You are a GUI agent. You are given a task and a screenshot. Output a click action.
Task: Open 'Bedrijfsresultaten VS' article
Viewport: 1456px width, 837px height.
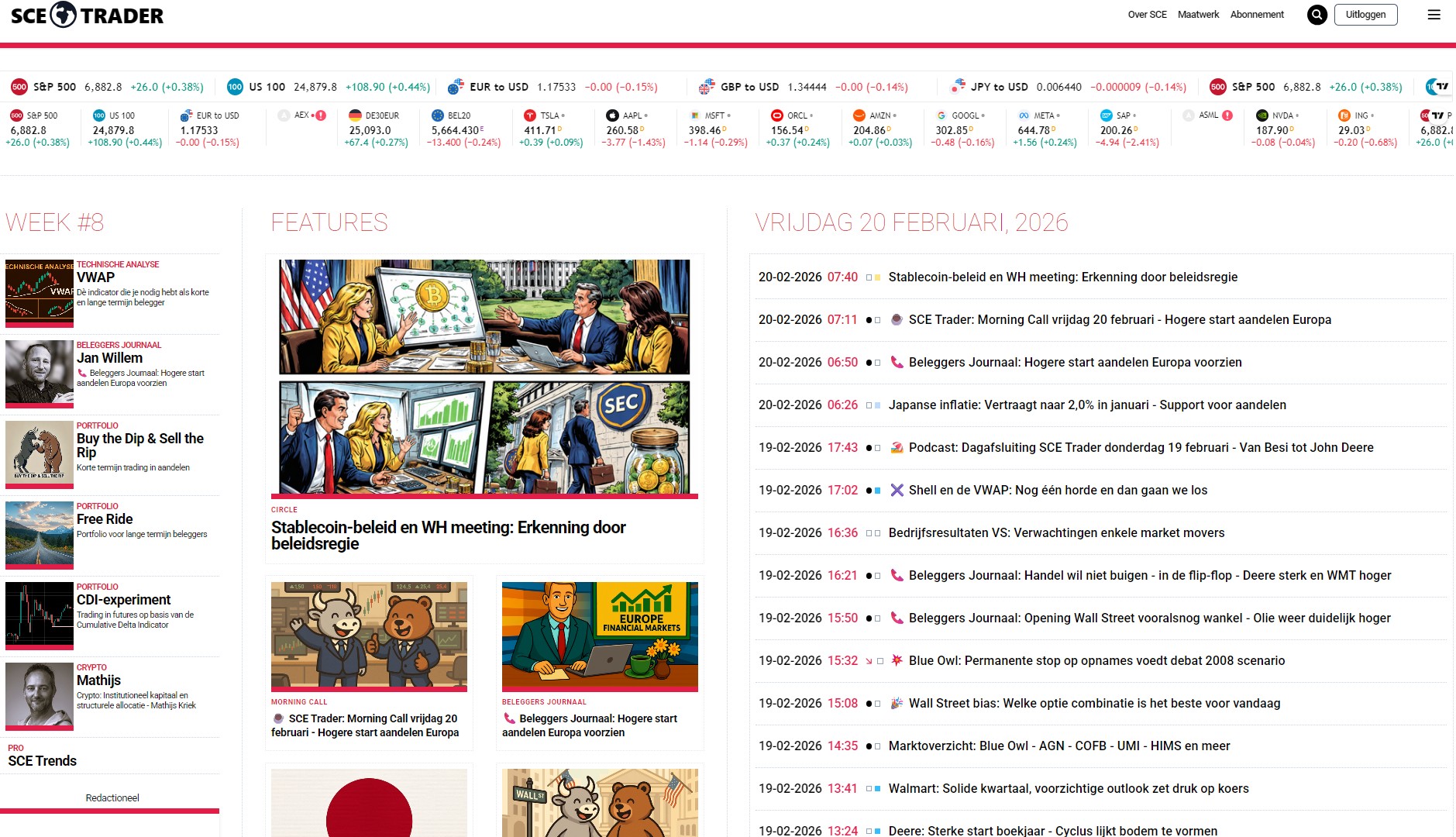(x=1056, y=532)
